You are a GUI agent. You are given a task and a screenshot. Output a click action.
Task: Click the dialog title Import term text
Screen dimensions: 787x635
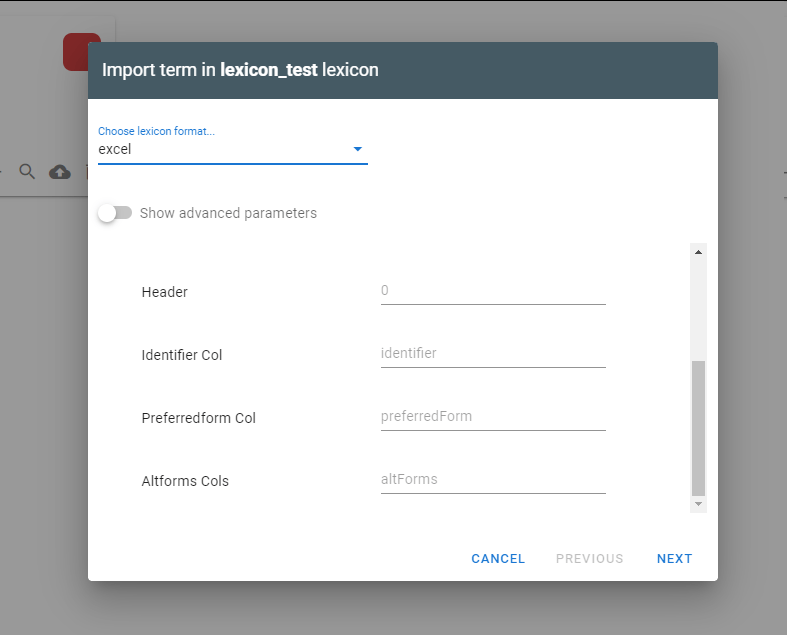coord(240,70)
